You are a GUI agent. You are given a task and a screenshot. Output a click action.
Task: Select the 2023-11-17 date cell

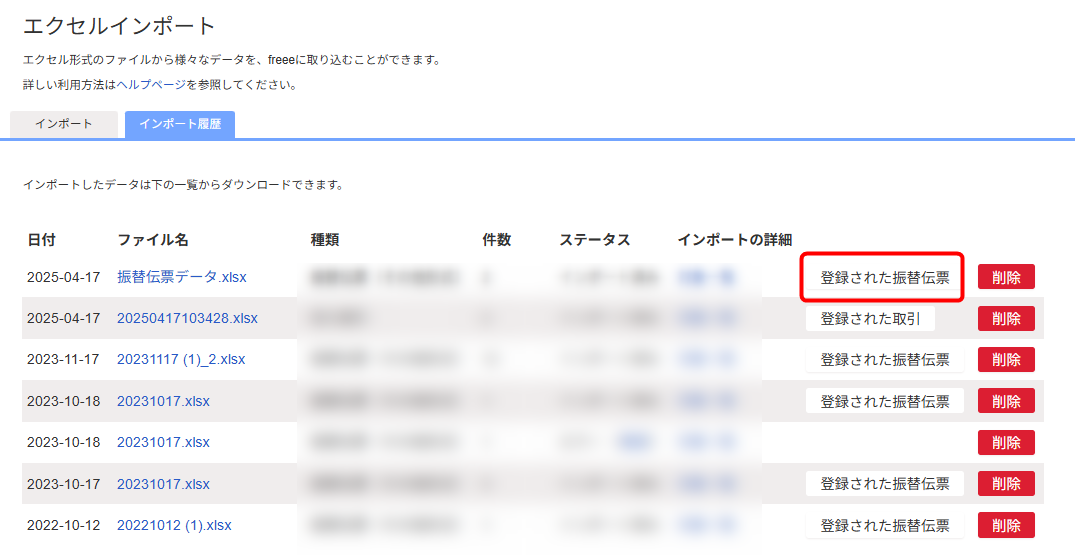[x=63, y=359]
